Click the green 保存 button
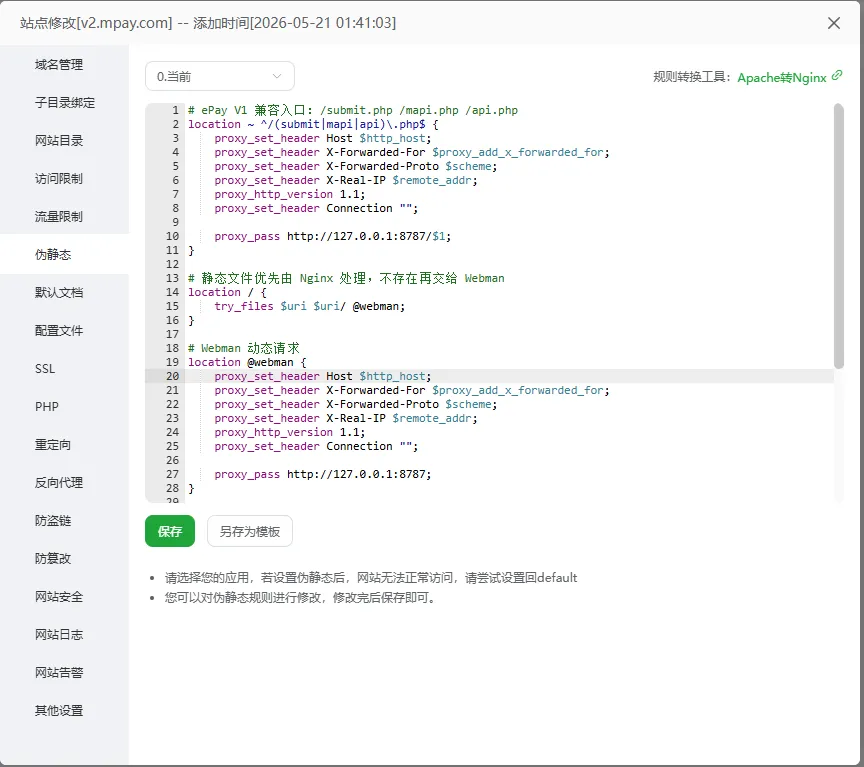Viewport: 864px width, 767px height. [x=170, y=531]
